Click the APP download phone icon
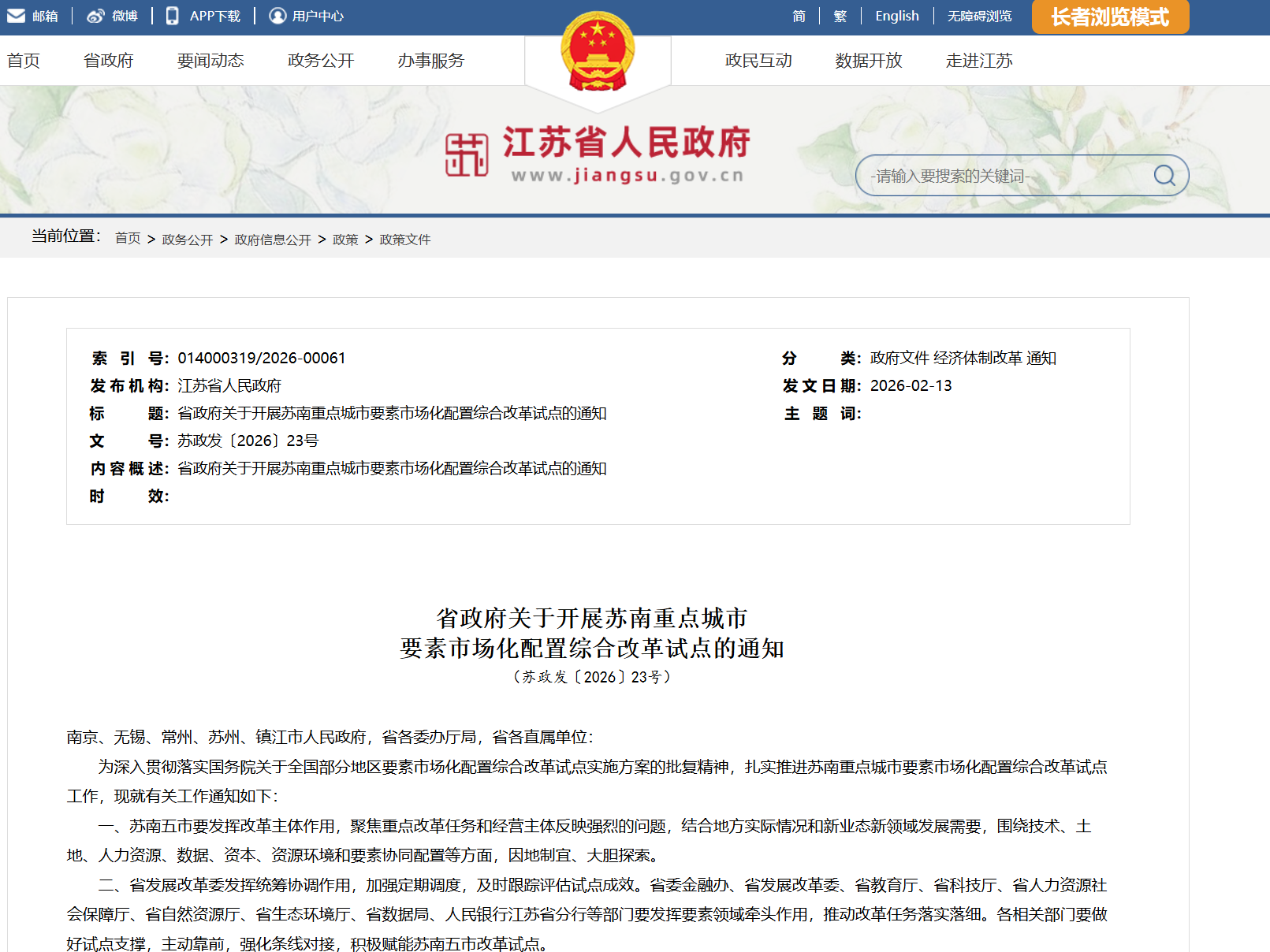 172,16
